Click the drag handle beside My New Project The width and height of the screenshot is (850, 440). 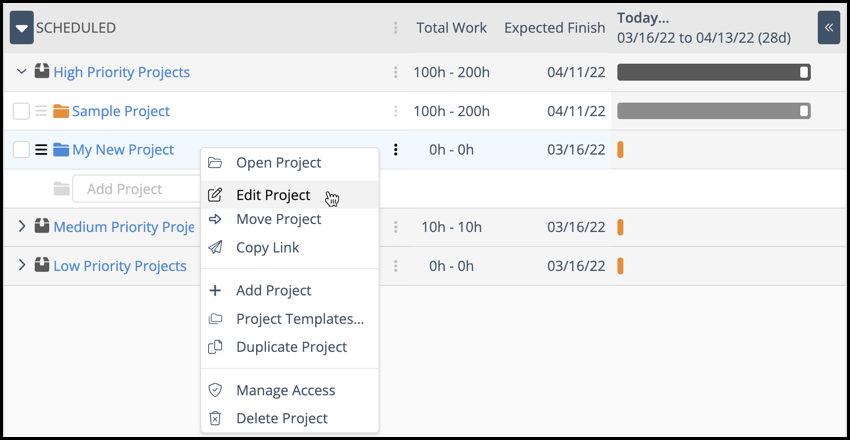tap(41, 150)
